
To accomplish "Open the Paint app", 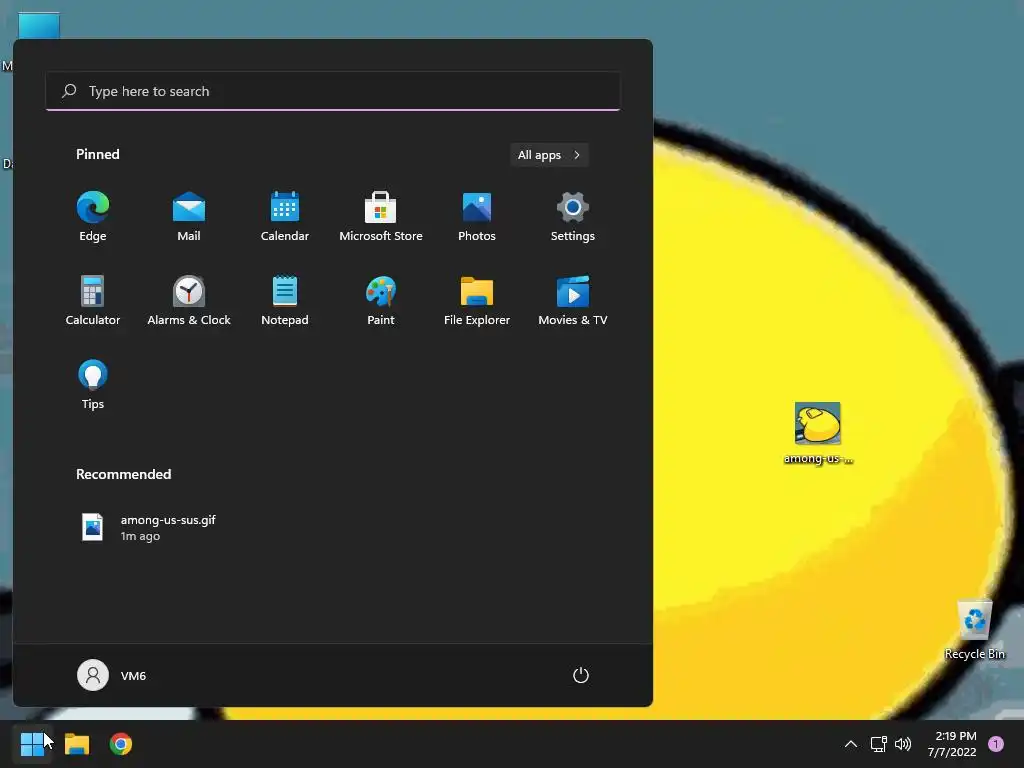I will point(381,300).
